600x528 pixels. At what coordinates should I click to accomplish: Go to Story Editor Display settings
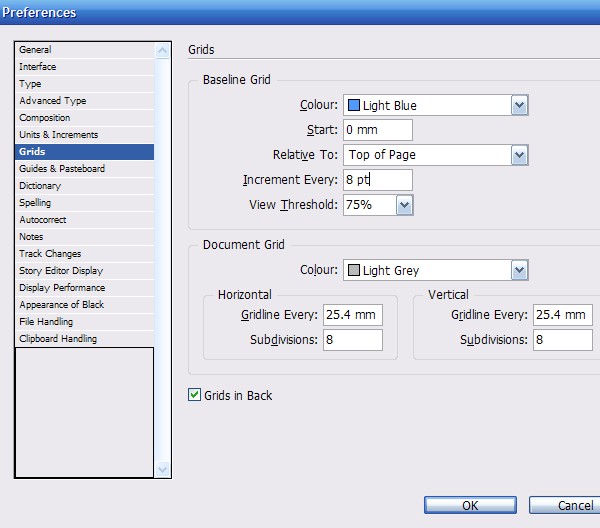(x=60, y=271)
